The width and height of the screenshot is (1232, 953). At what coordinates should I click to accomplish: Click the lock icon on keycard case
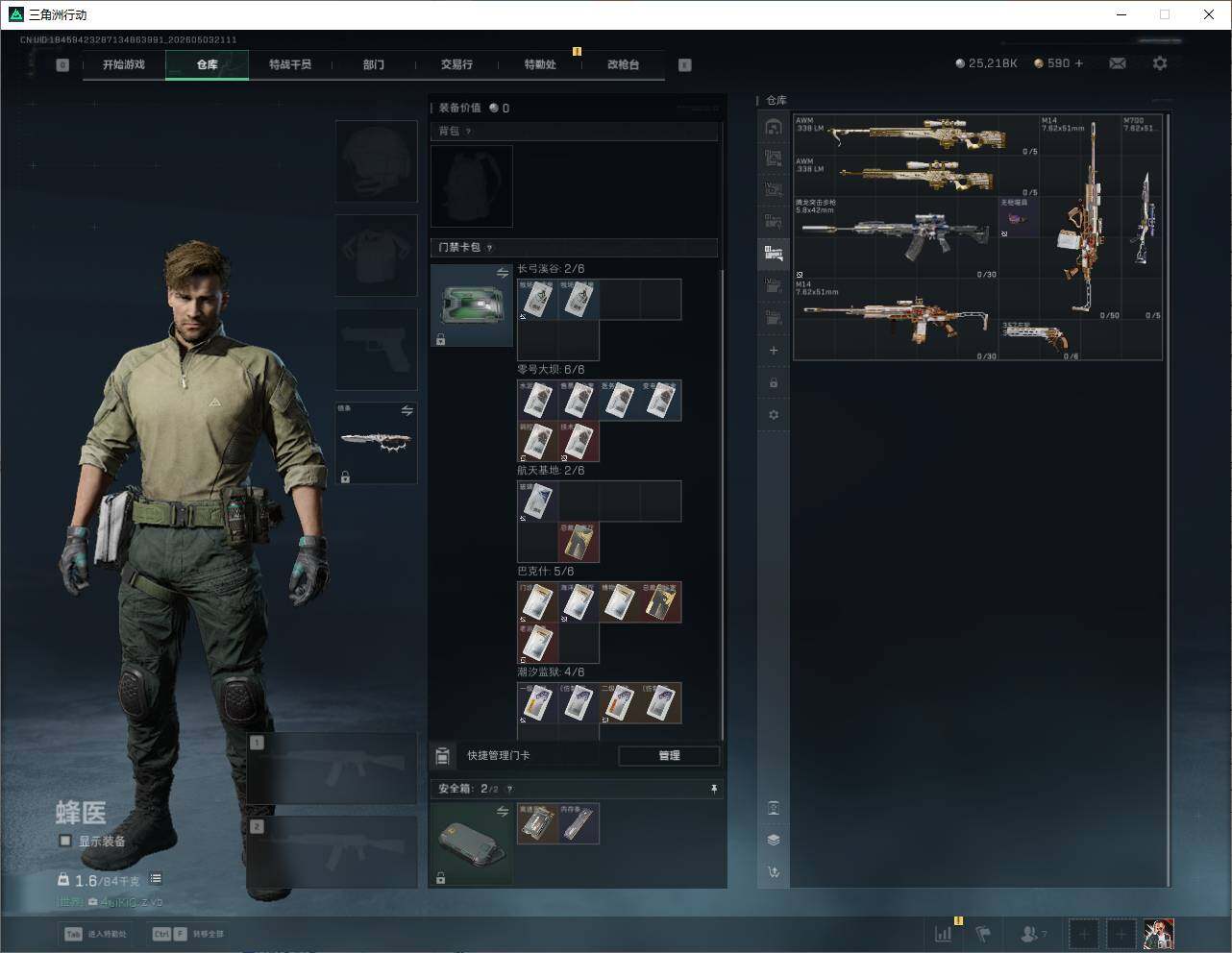coord(440,339)
